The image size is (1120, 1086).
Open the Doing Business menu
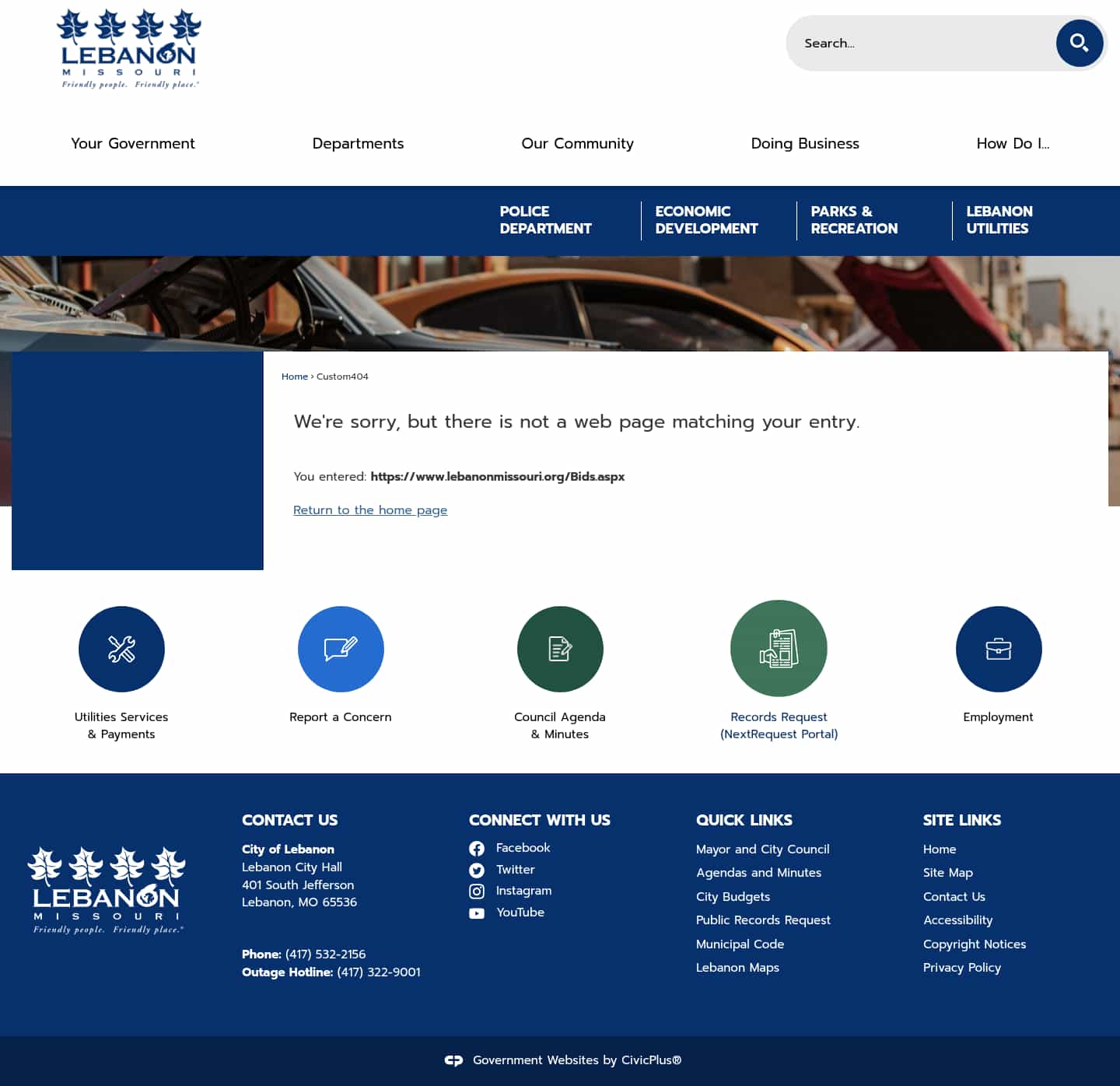pyautogui.click(x=805, y=143)
